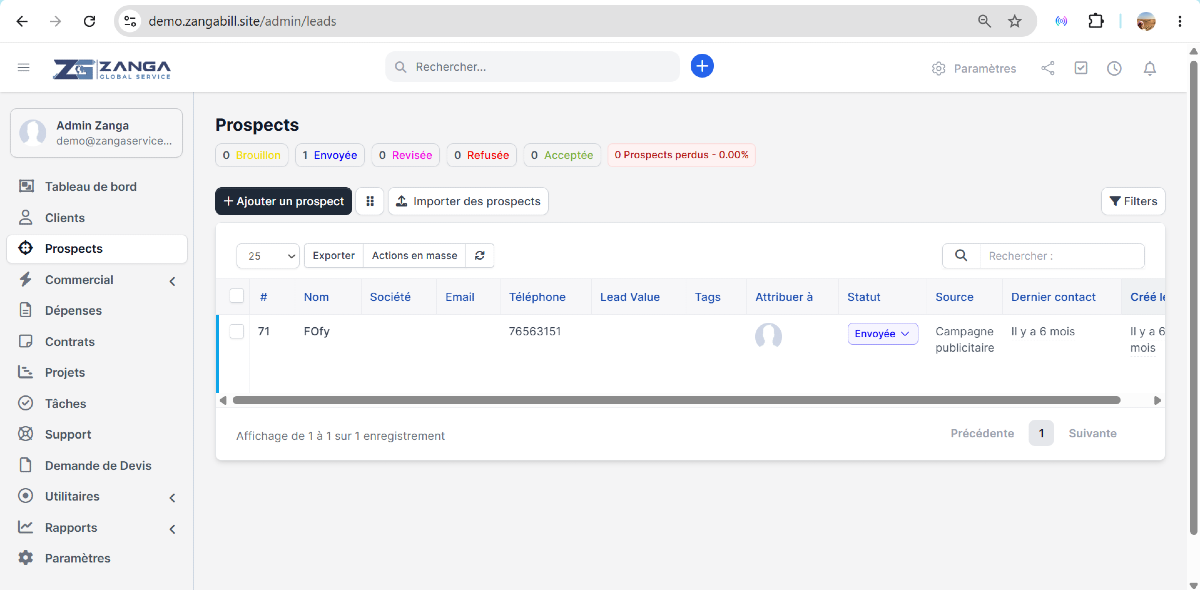The image size is (1200, 590).
Task: Click Ajouter un prospect button
Action: pos(283,201)
